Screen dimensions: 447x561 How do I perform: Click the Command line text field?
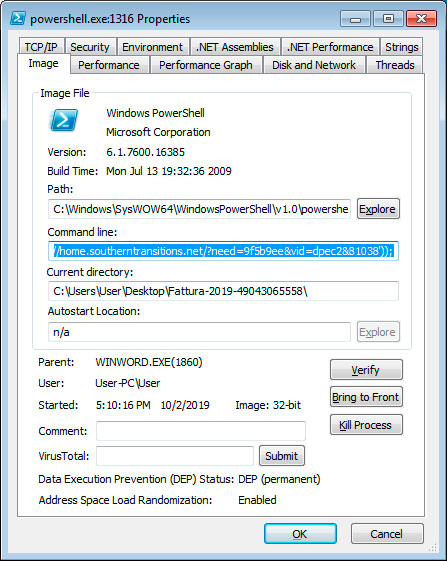[x=223, y=251]
